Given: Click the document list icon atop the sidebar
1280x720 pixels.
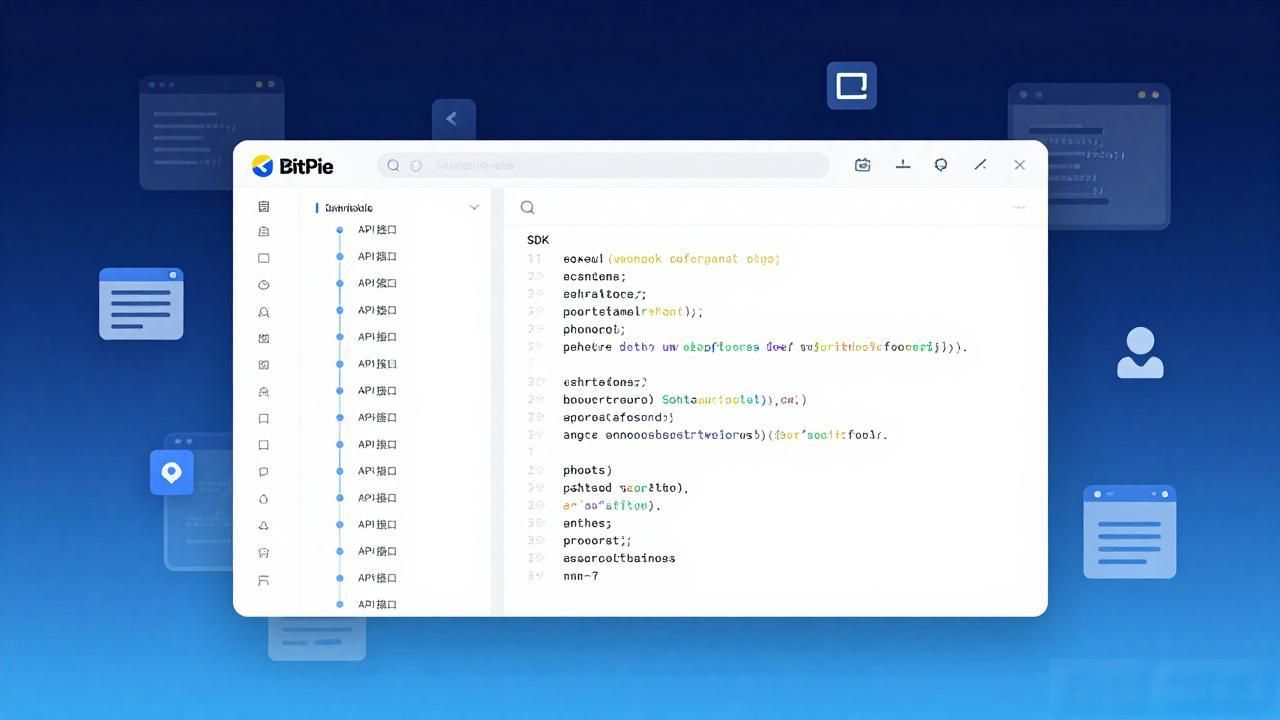Looking at the screenshot, I should tap(264, 207).
